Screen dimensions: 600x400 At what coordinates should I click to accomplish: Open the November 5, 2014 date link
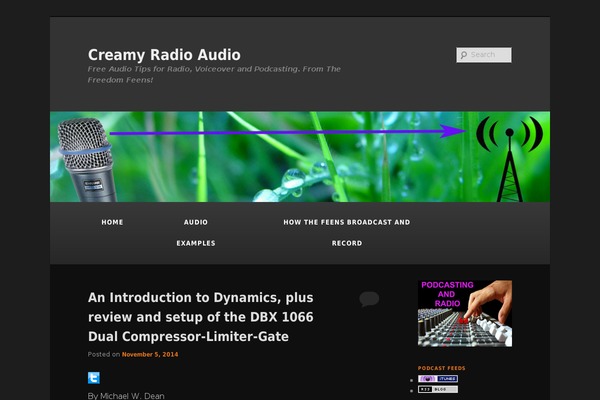[x=150, y=354]
